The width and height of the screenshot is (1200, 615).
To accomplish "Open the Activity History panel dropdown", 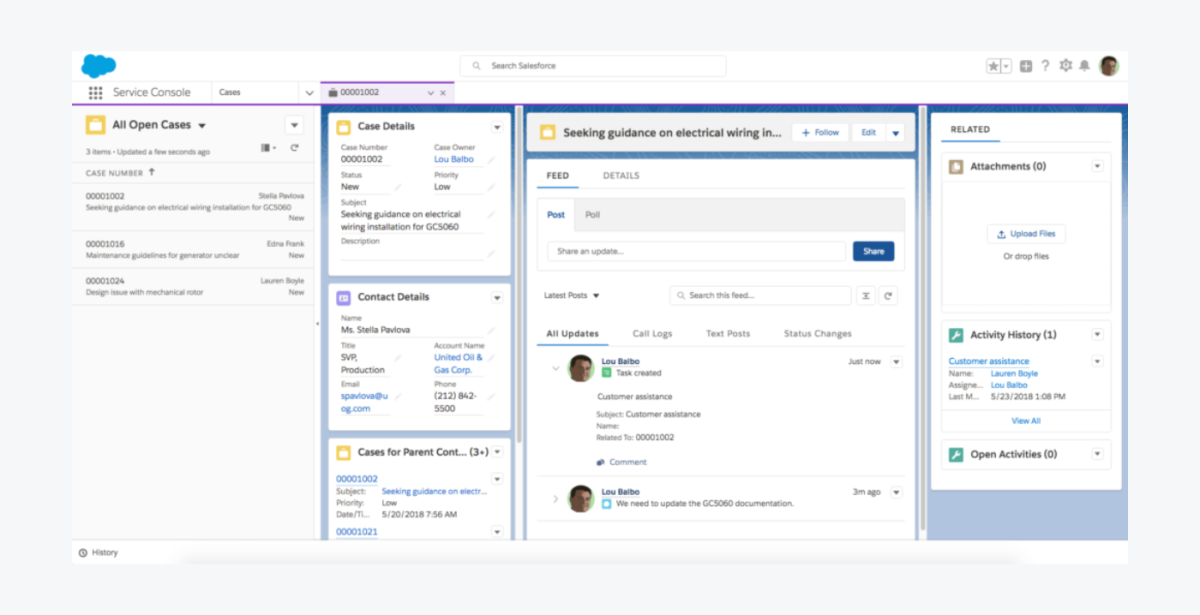I will (1097, 334).
